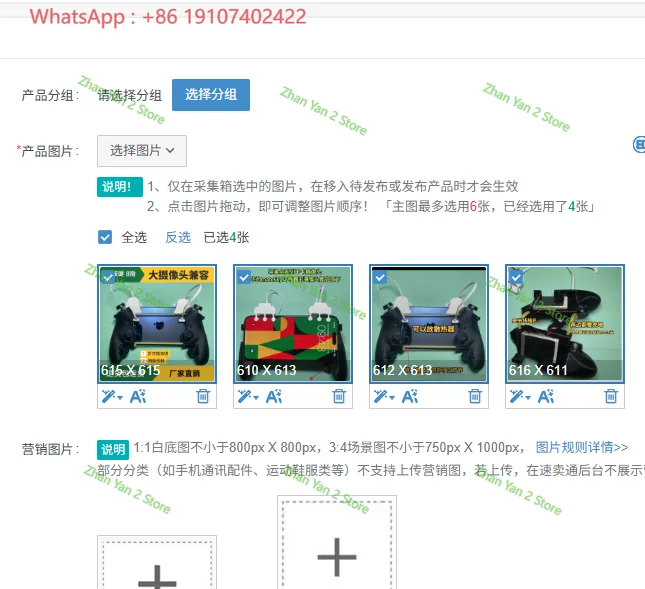
Task: Toggle the 全选 checkbox
Action: [x=105, y=237]
